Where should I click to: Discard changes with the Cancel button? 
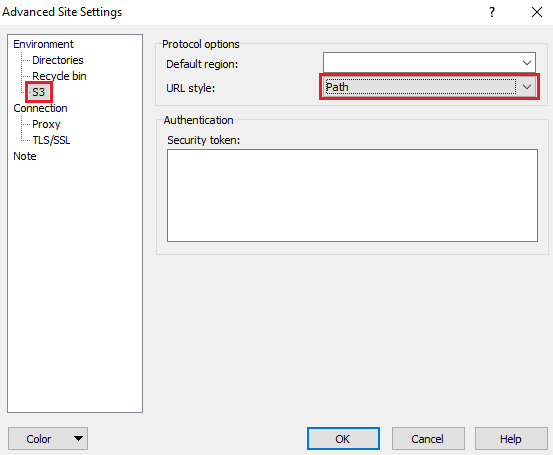coord(428,439)
